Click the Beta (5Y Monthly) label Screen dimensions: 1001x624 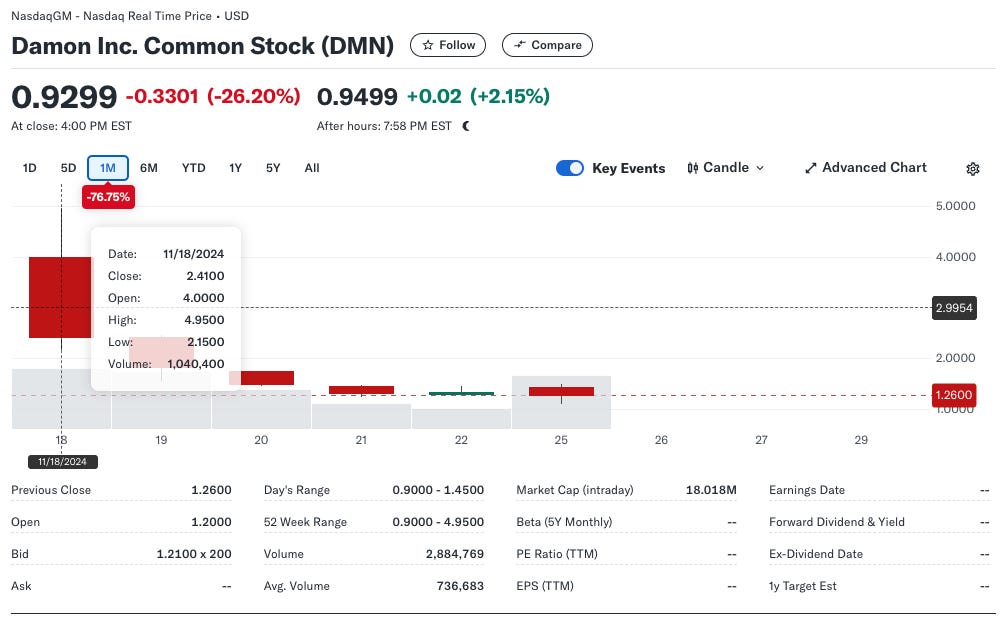[564, 522]
